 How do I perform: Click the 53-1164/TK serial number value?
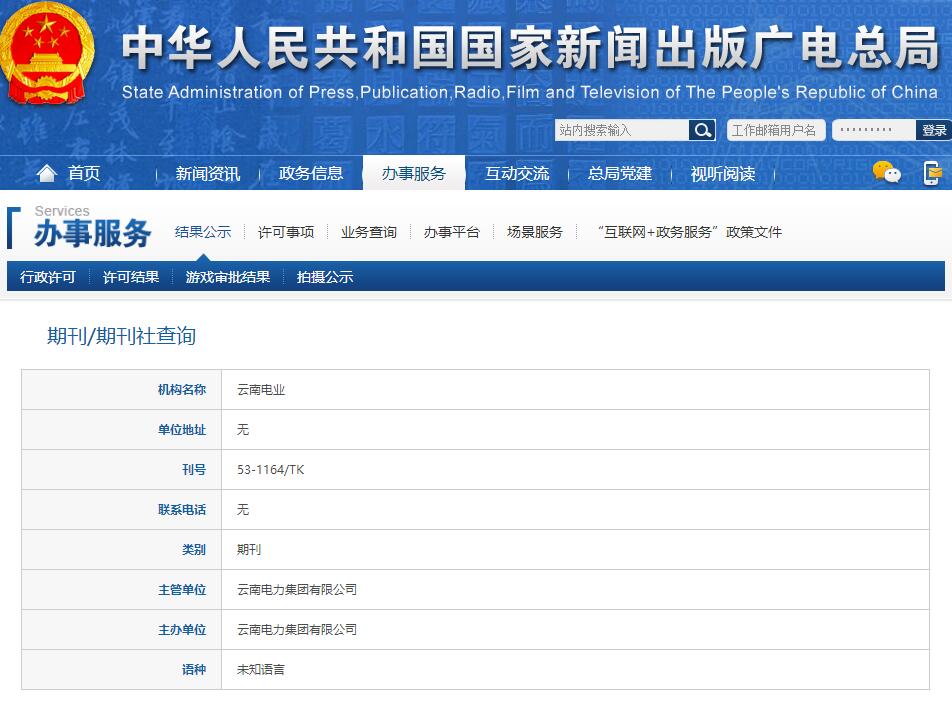(271, 469)
